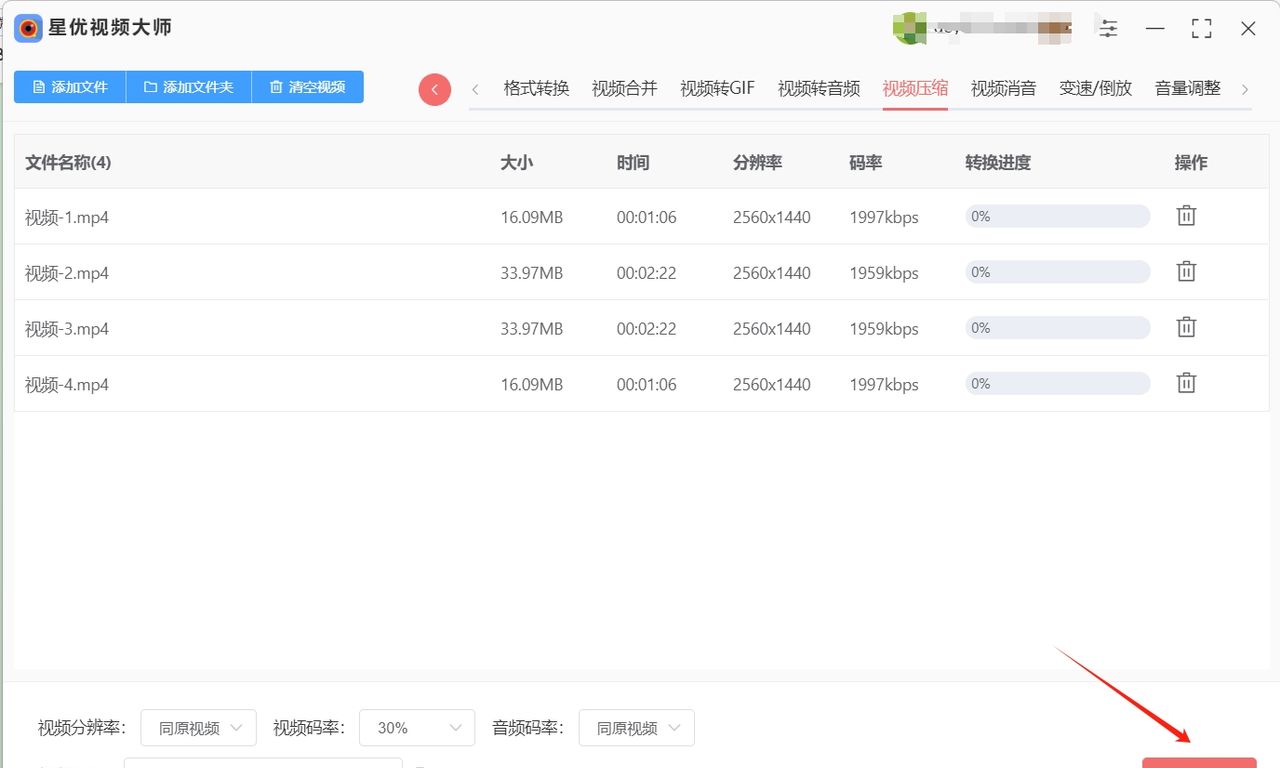The width and height of the screenshot is (1280, 768).
Task: Switch to the 格式转换 tab
Action: (x=536, y=88)
